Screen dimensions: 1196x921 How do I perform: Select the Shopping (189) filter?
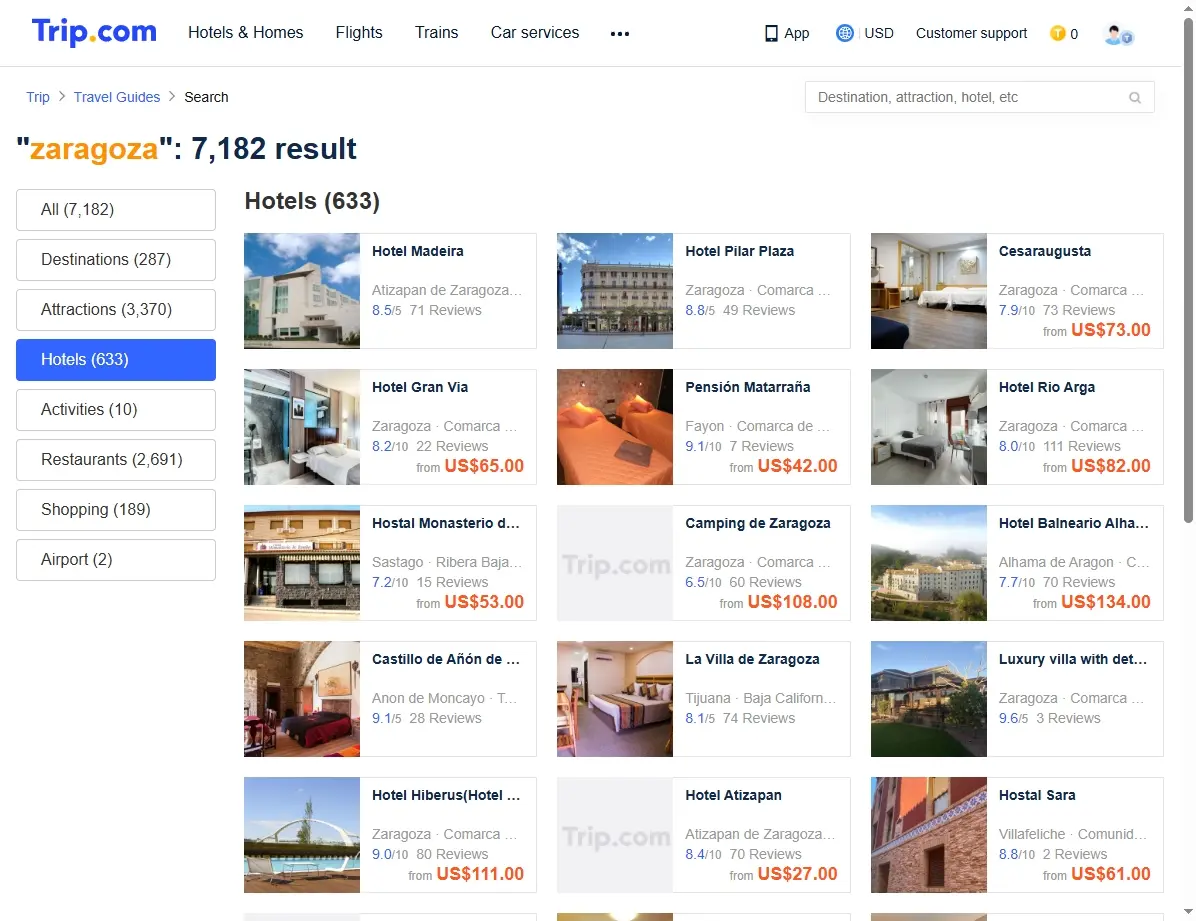click(x=116, y=510)
